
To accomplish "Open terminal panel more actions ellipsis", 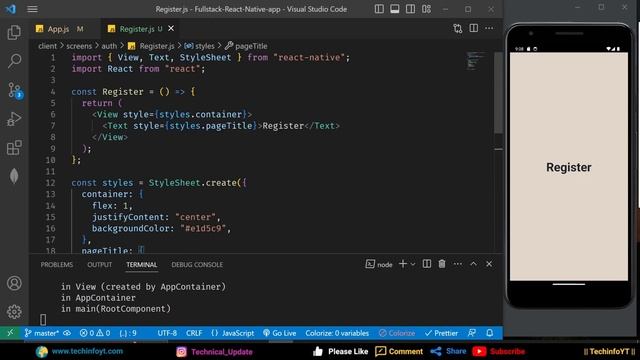I will (458, 264).
